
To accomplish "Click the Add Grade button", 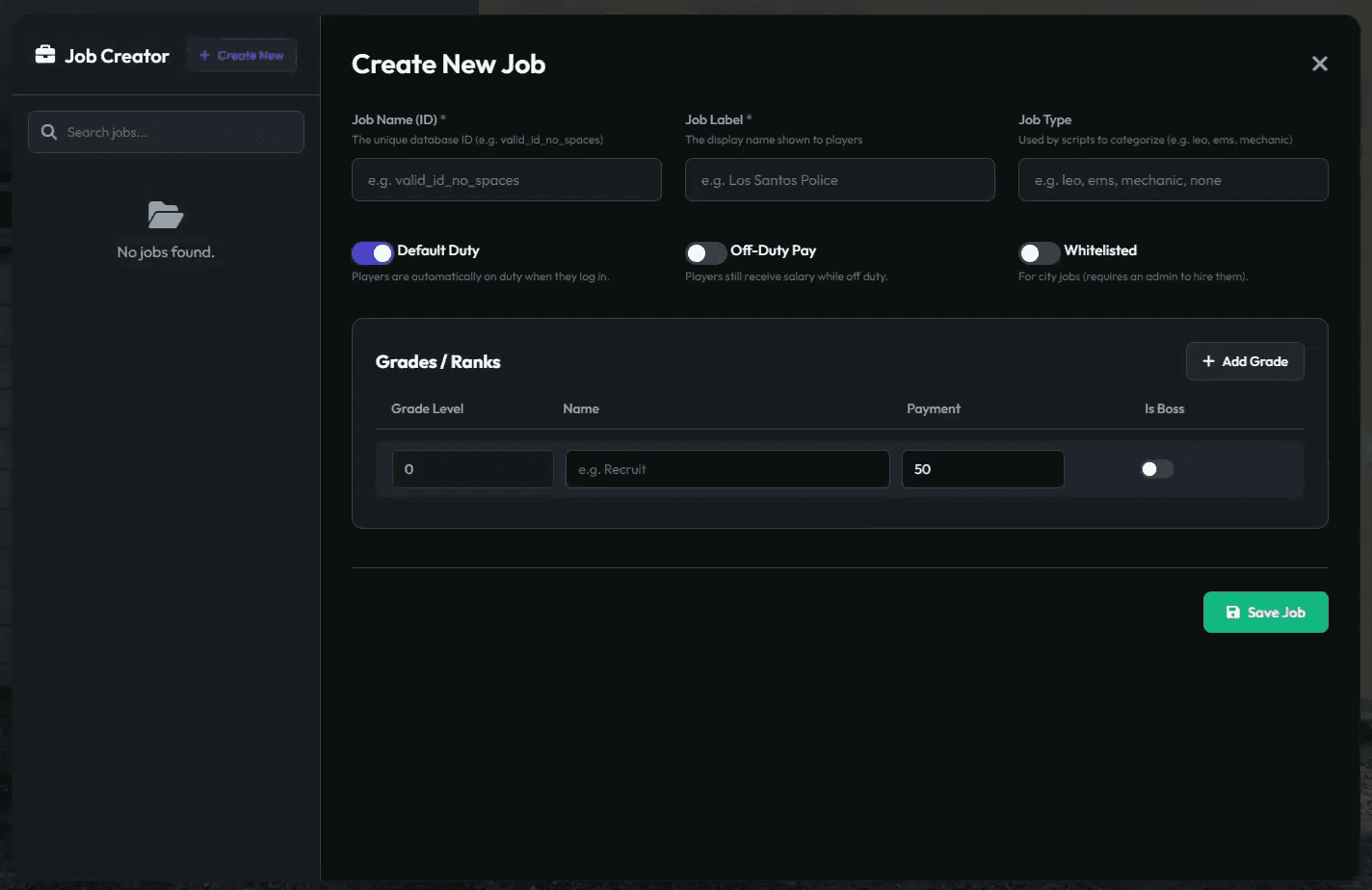I will pyautogui.click(x=1245, y=361).
